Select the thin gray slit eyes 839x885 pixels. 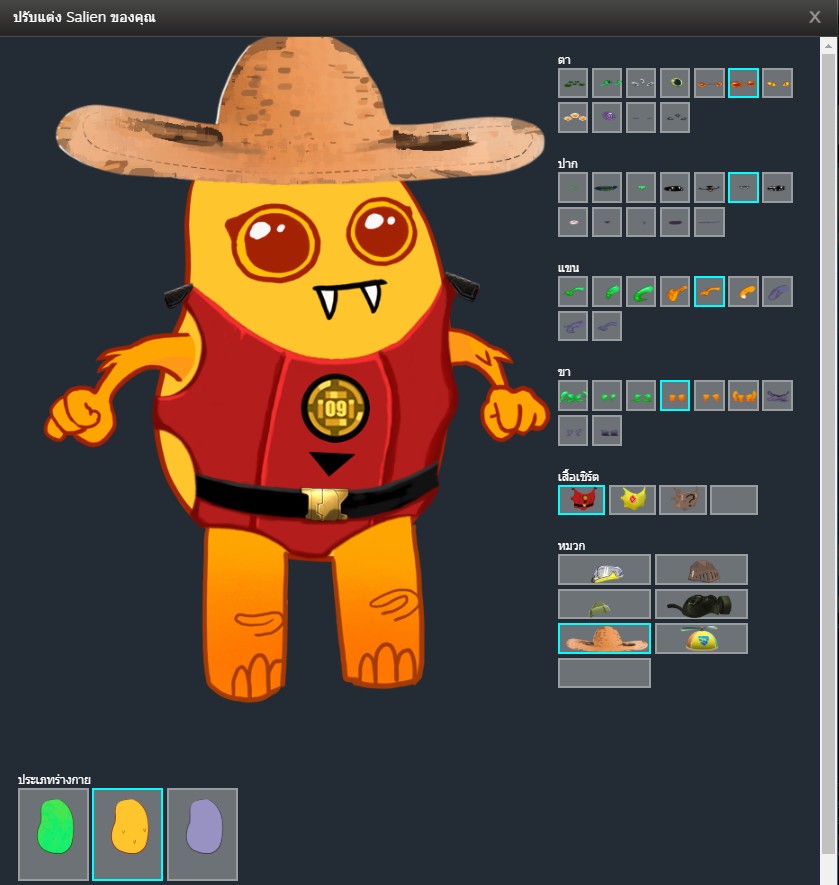(641, 118)
